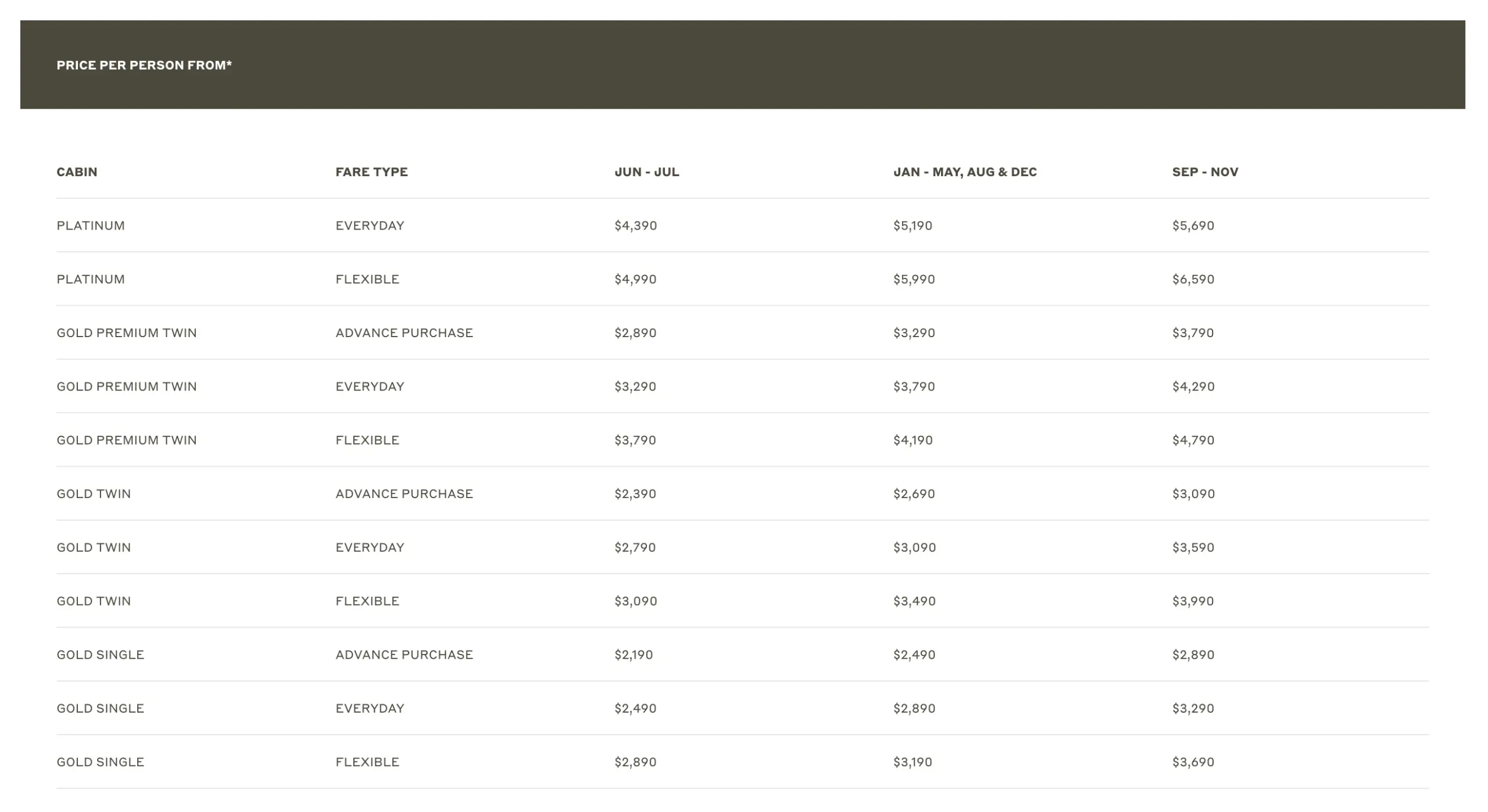Click Gold Twin Everyday price $2,790

[635, 548]
